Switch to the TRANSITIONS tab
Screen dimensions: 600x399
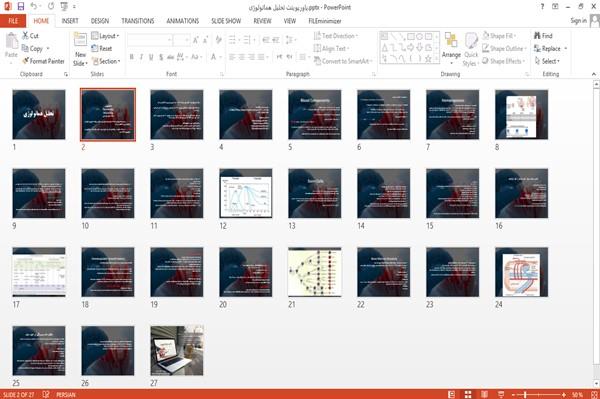(138, 21)
